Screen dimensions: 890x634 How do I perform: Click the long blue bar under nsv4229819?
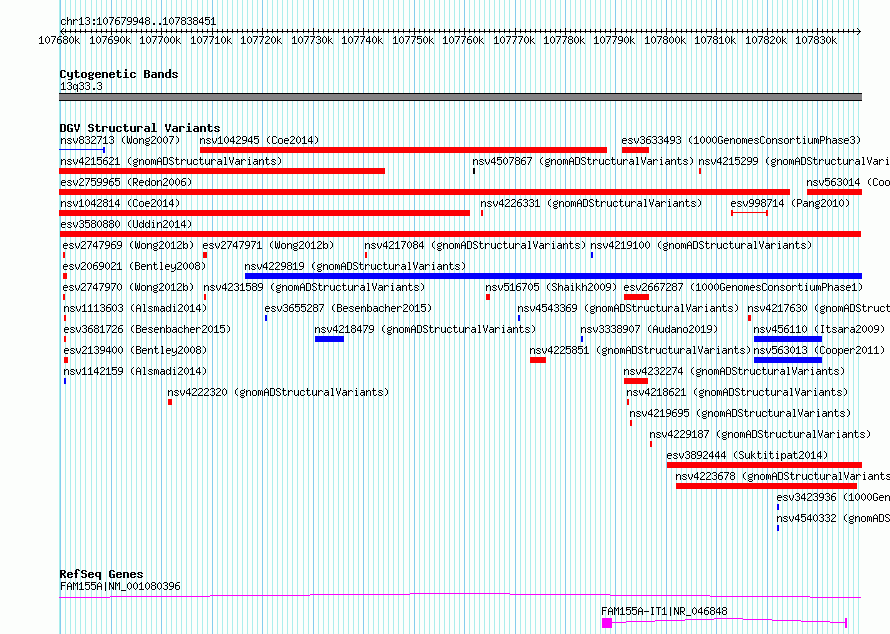pyautogui.click(x=553, y=276)
